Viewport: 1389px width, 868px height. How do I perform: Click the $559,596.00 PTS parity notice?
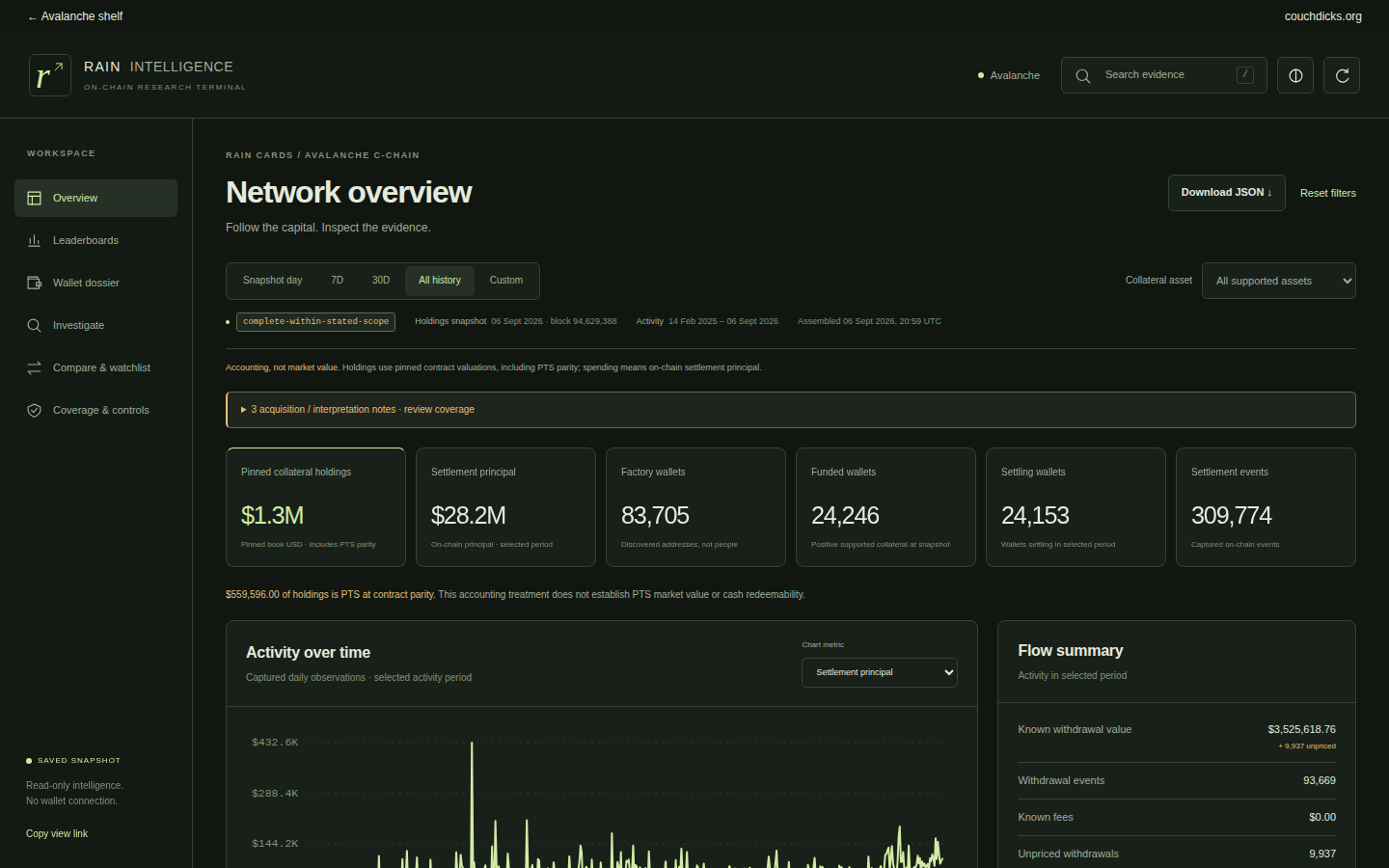(x=515, y=595)
